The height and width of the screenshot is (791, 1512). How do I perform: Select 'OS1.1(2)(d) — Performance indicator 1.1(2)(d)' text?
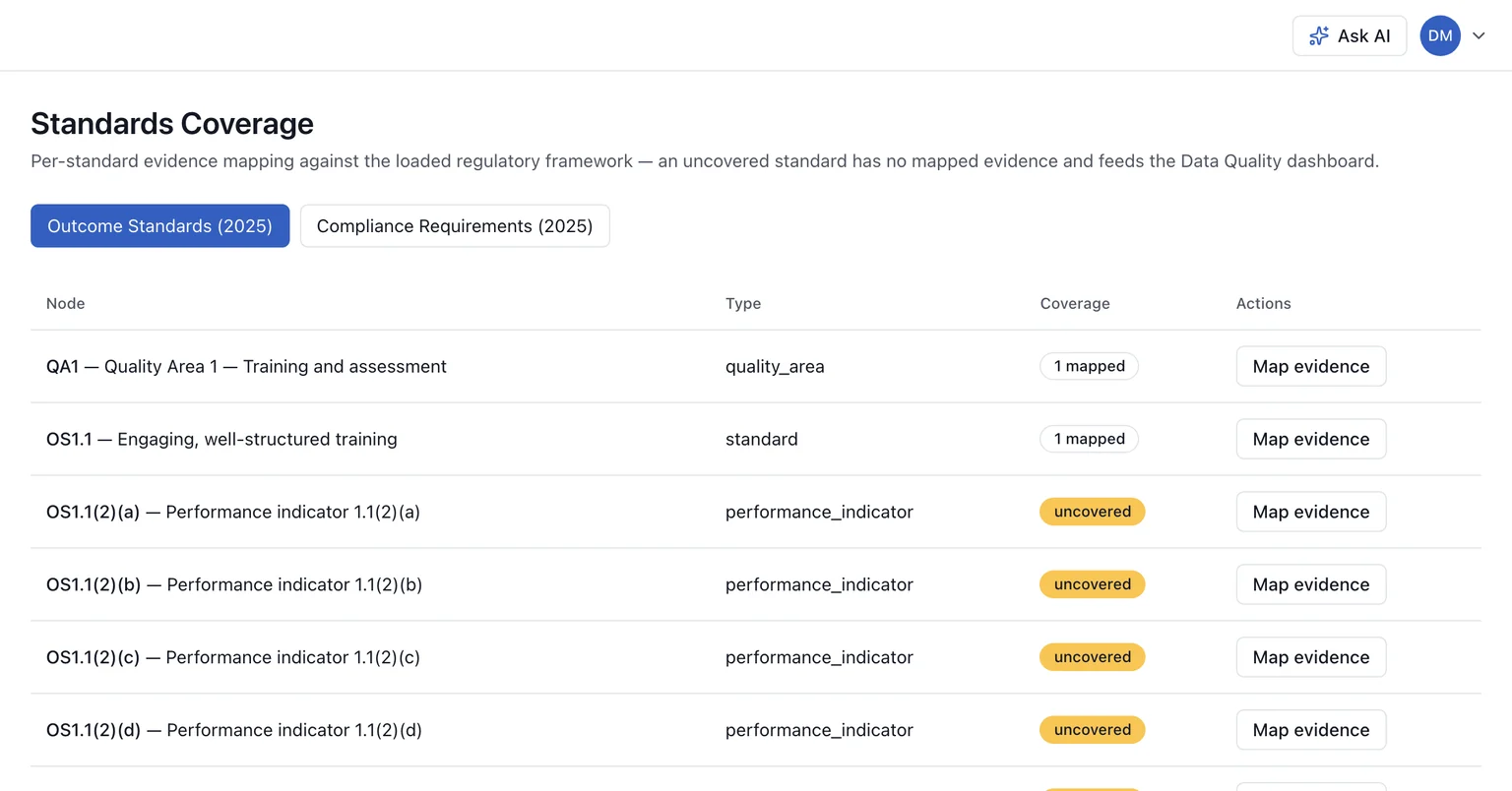point(234,730)
